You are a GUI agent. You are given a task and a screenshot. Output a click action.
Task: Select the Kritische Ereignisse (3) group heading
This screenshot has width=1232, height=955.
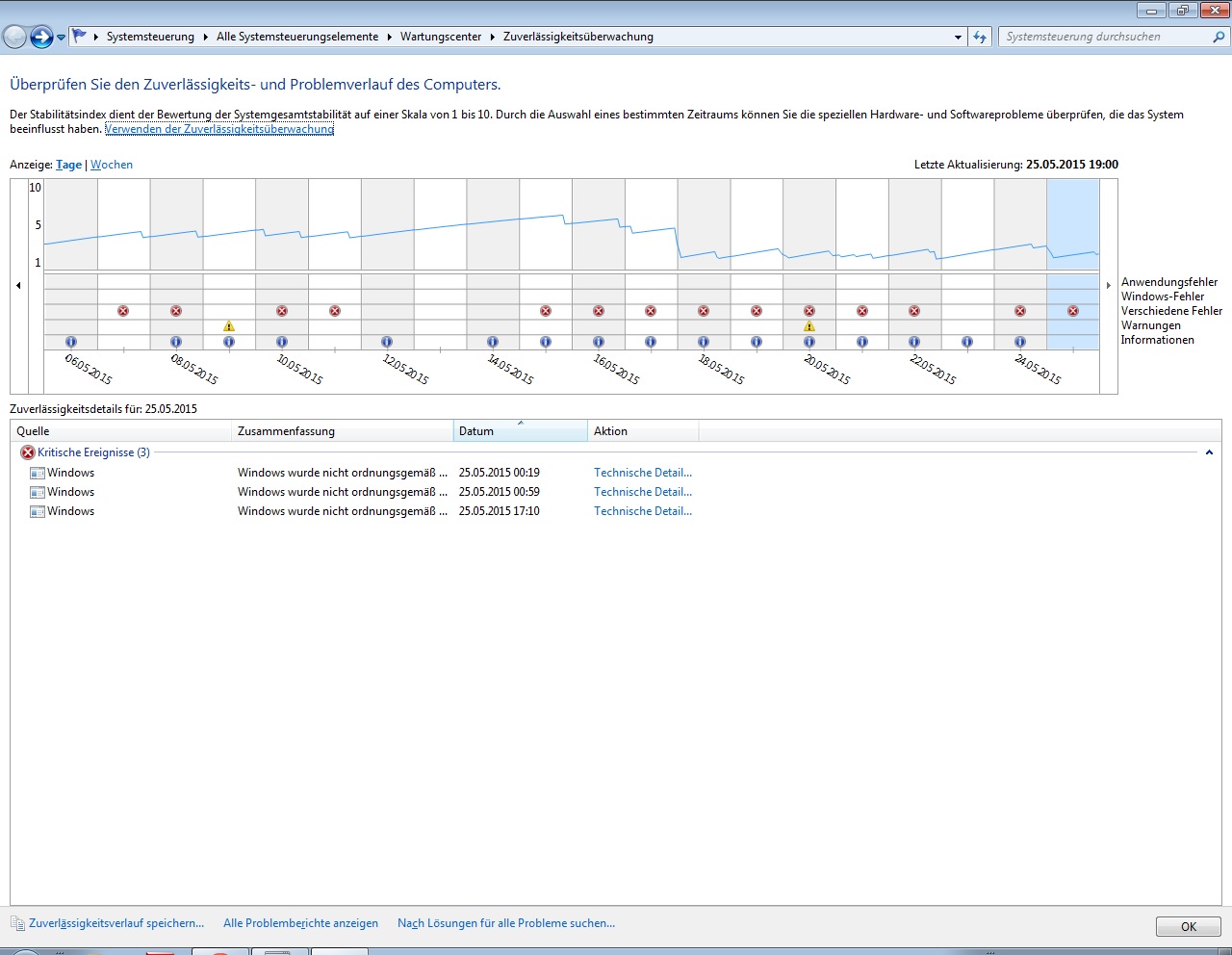93,452
